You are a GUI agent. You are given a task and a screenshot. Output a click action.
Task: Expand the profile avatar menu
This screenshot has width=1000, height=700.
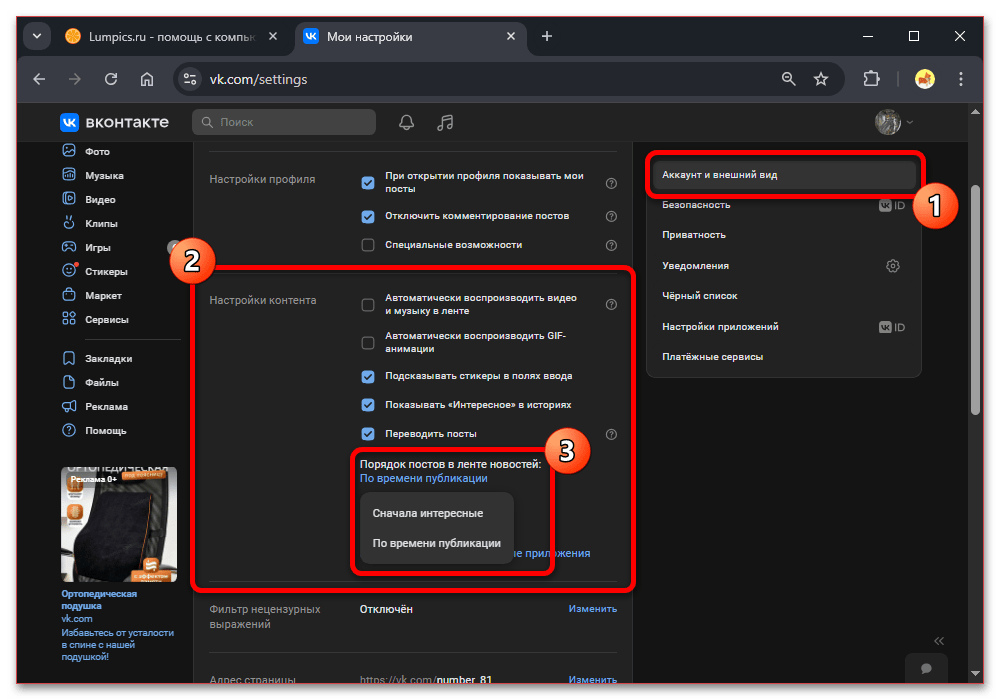(894, 122)
